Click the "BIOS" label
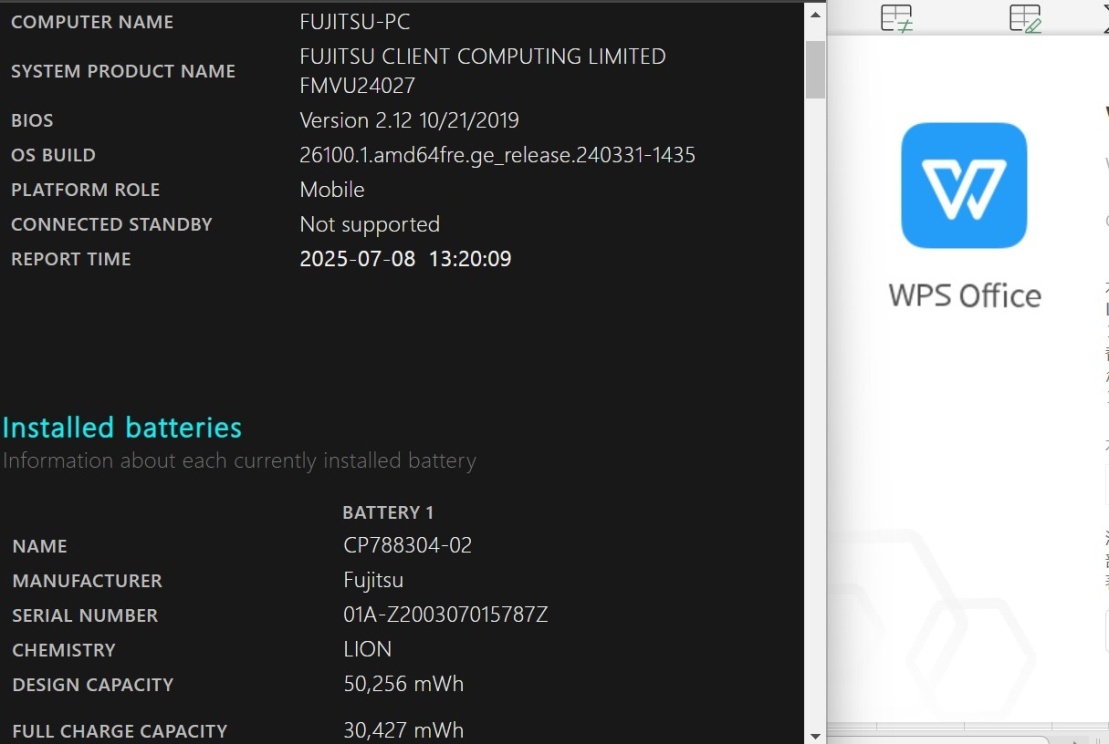 (32, 120)
